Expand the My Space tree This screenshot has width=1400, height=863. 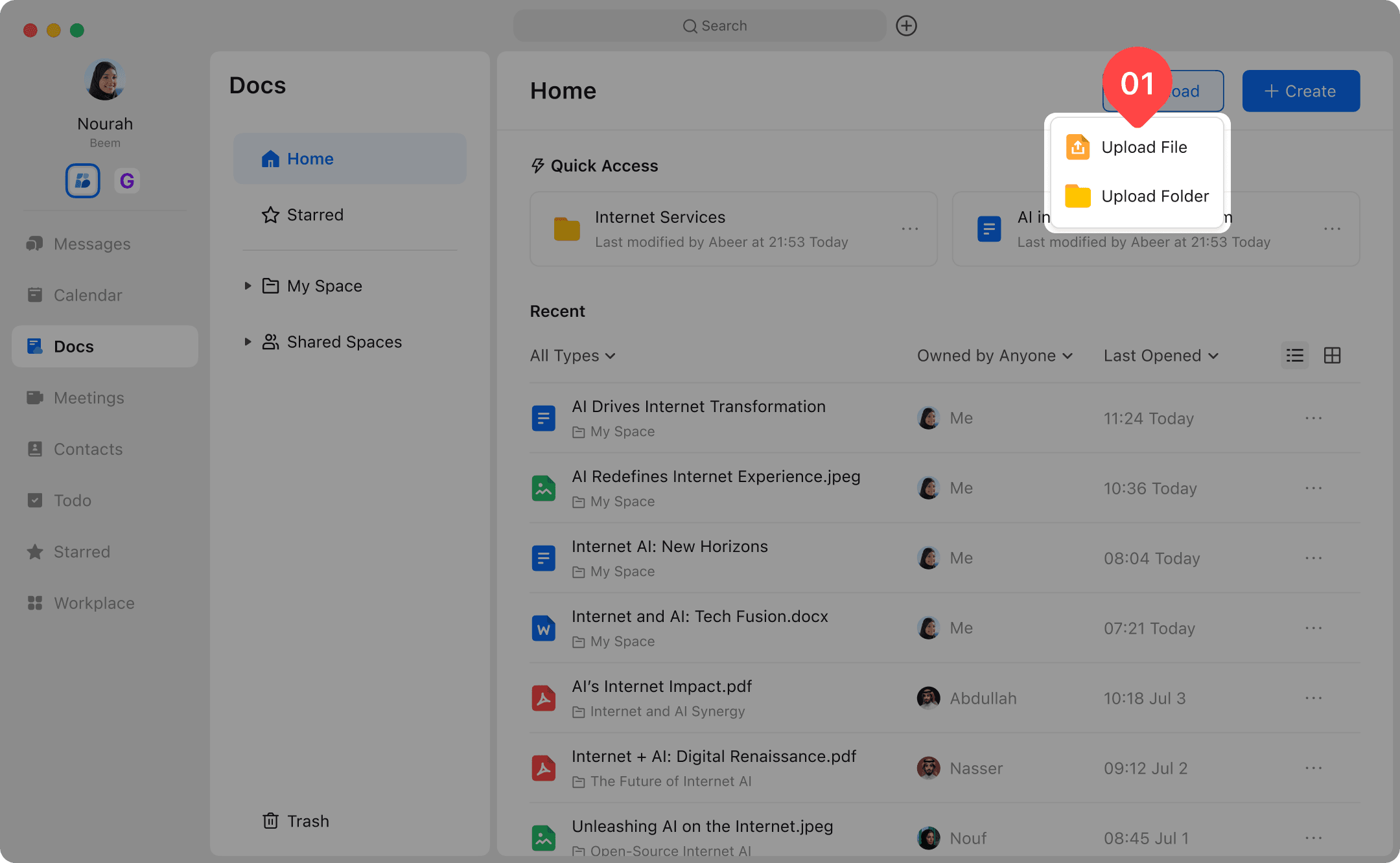pos(248,286)
